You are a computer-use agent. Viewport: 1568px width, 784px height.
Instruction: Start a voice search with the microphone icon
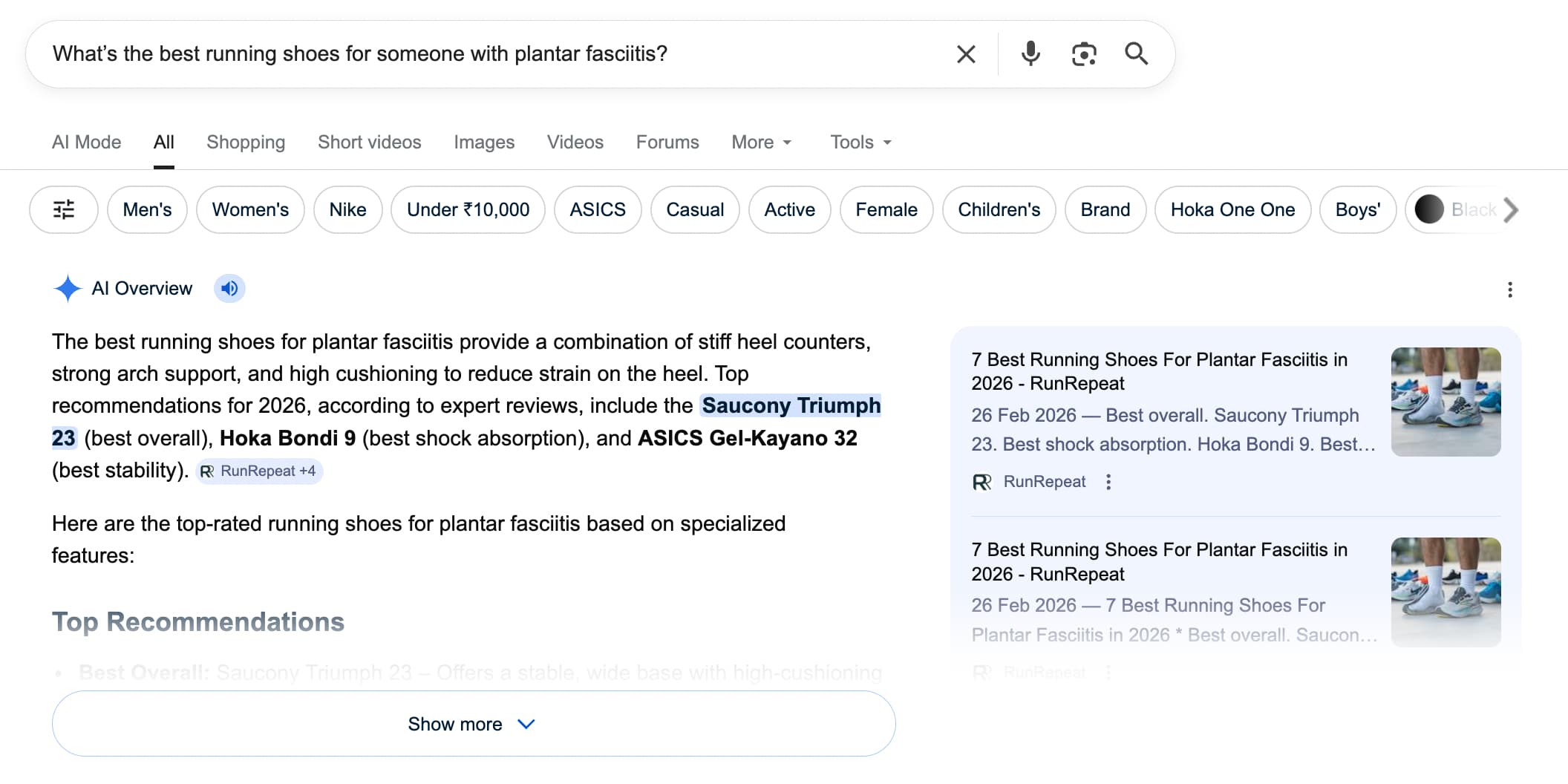pyautogui.click(x=1030, y=53)
